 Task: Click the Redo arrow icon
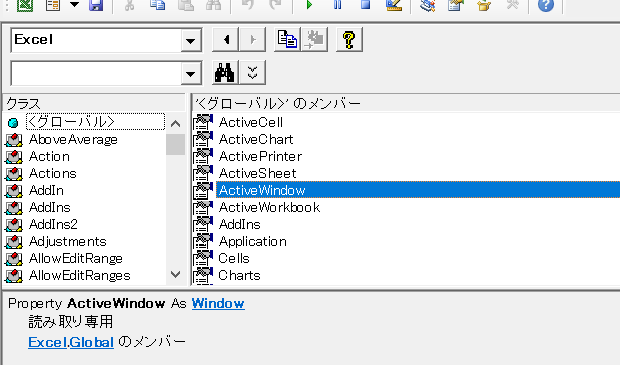[x=275, y=5]
